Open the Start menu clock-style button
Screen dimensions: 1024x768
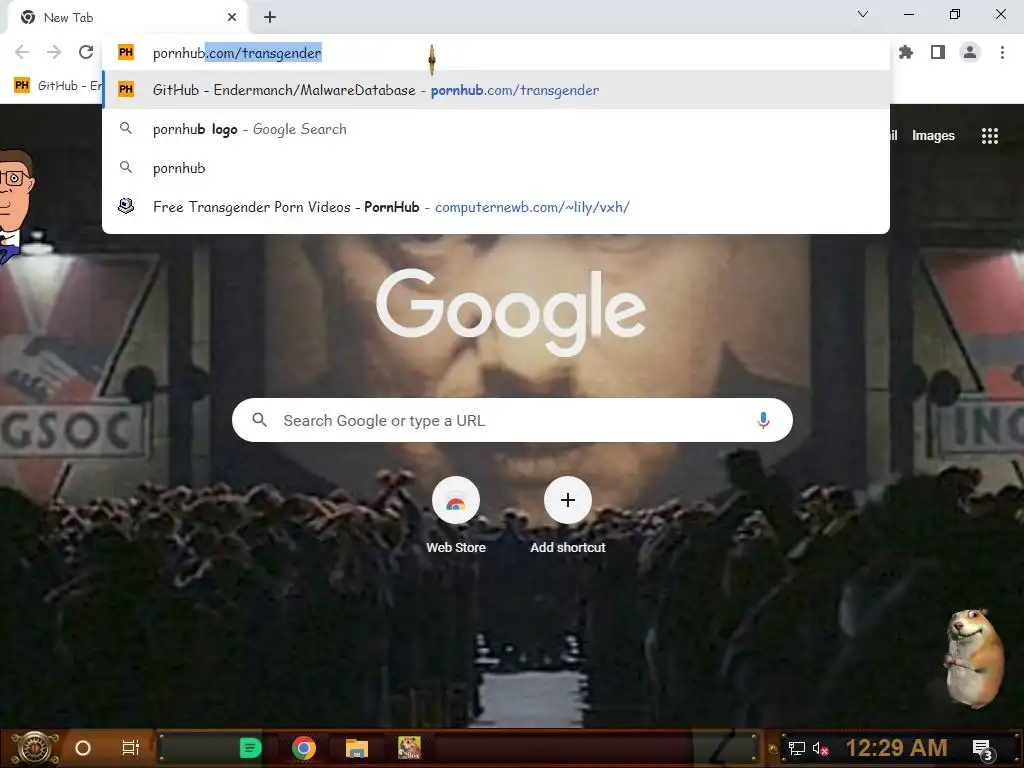click(35, 748)
